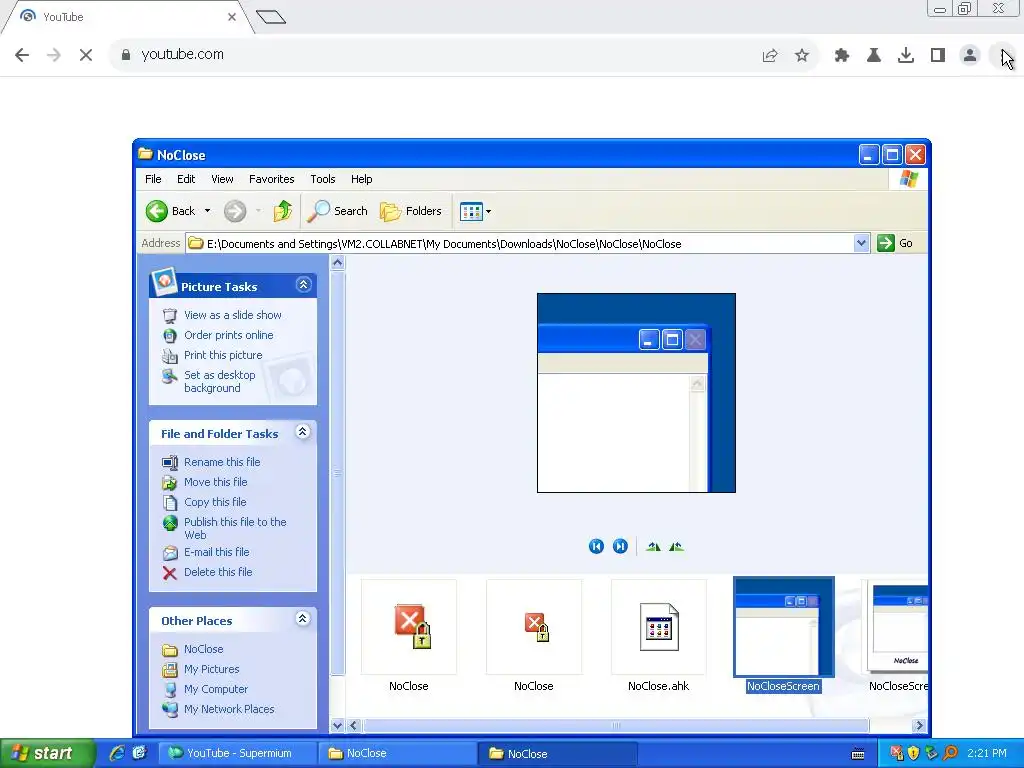Collapse the Other Places panel
This screenshot has height=768, width=1024.
[x=302, y=618]
